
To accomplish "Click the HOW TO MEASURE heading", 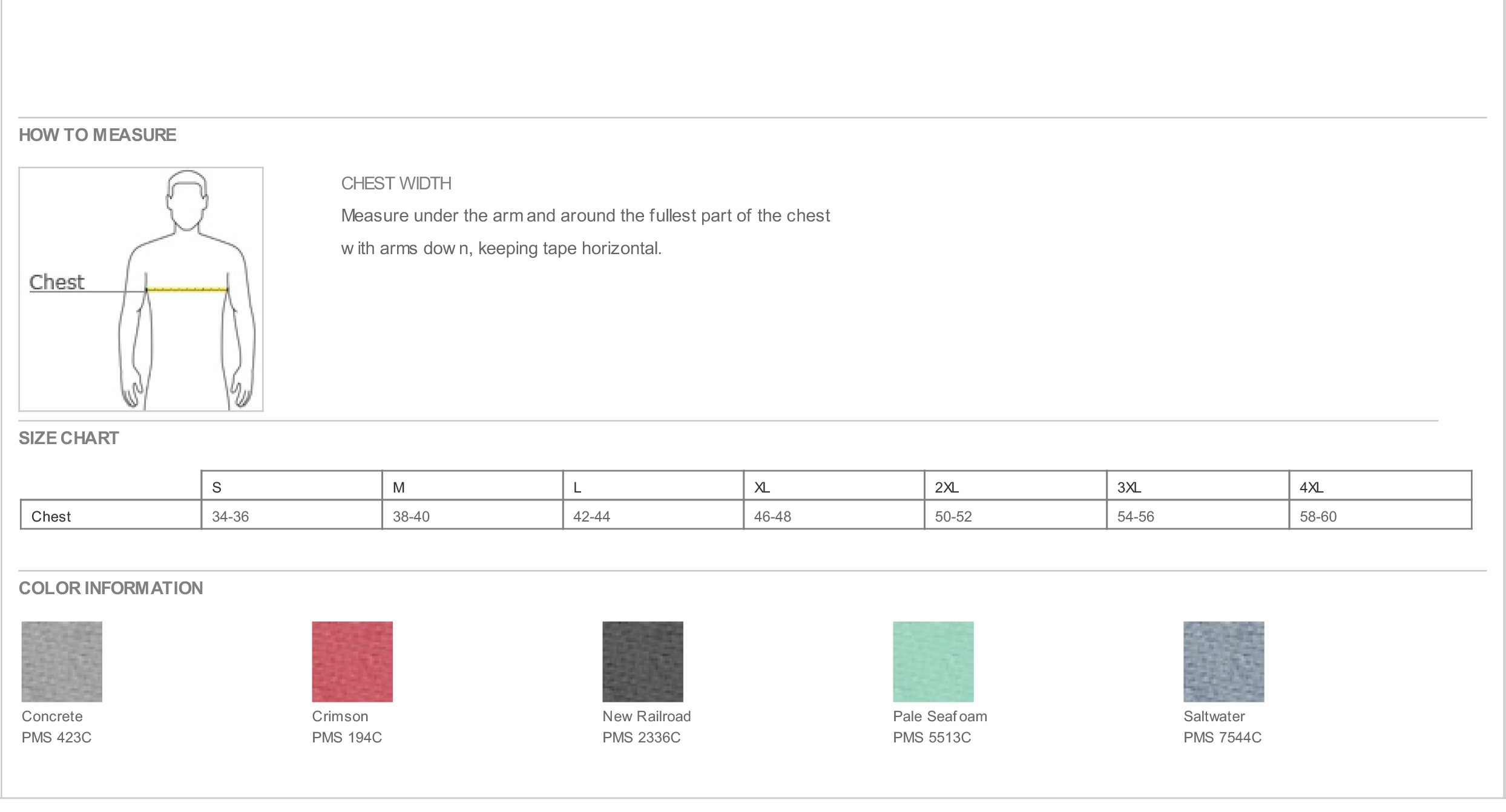I will click(97, 135).
